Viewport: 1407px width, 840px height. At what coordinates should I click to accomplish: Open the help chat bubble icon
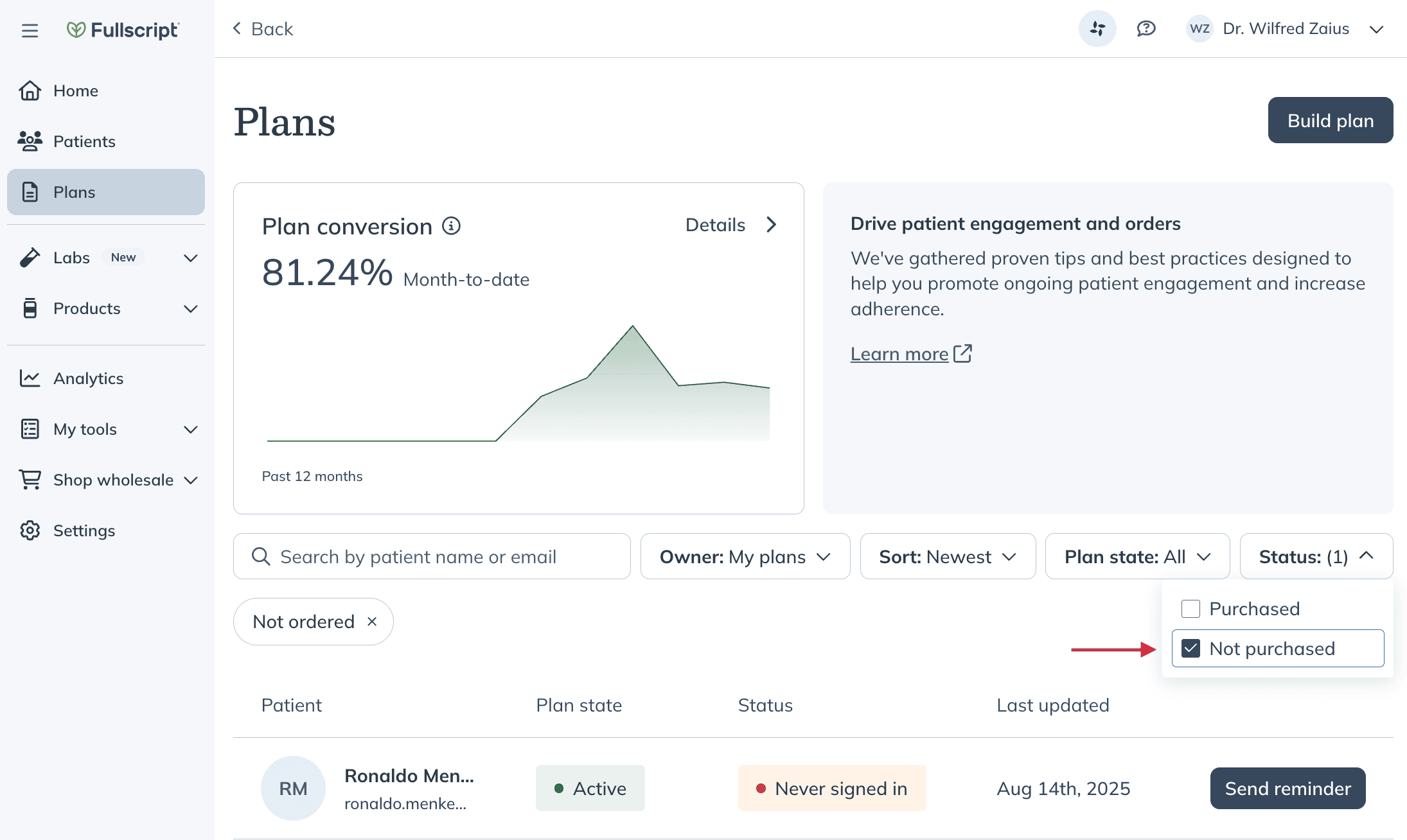click(x=1146, y=29)
